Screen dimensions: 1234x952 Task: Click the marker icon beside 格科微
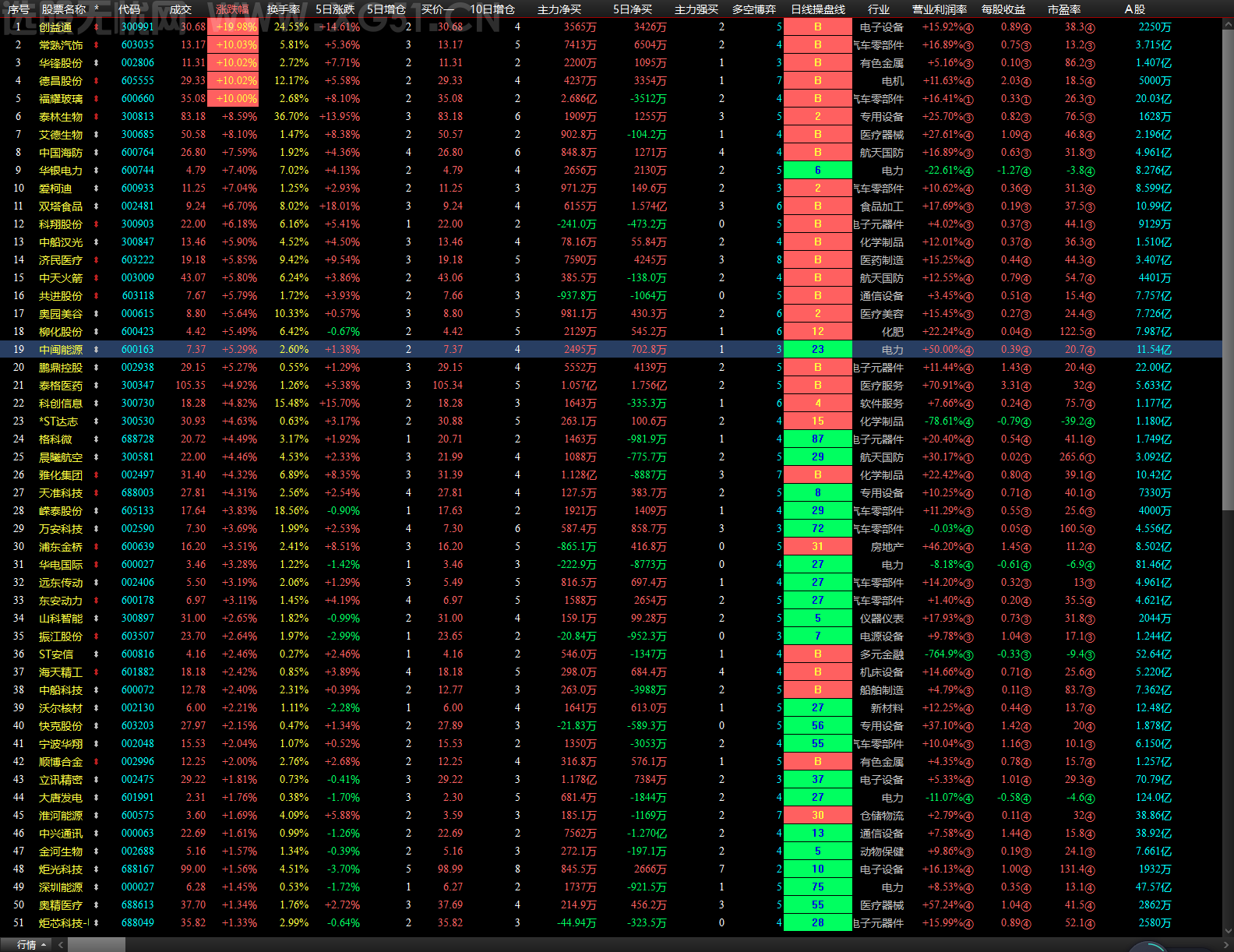[x=97, y=439]
